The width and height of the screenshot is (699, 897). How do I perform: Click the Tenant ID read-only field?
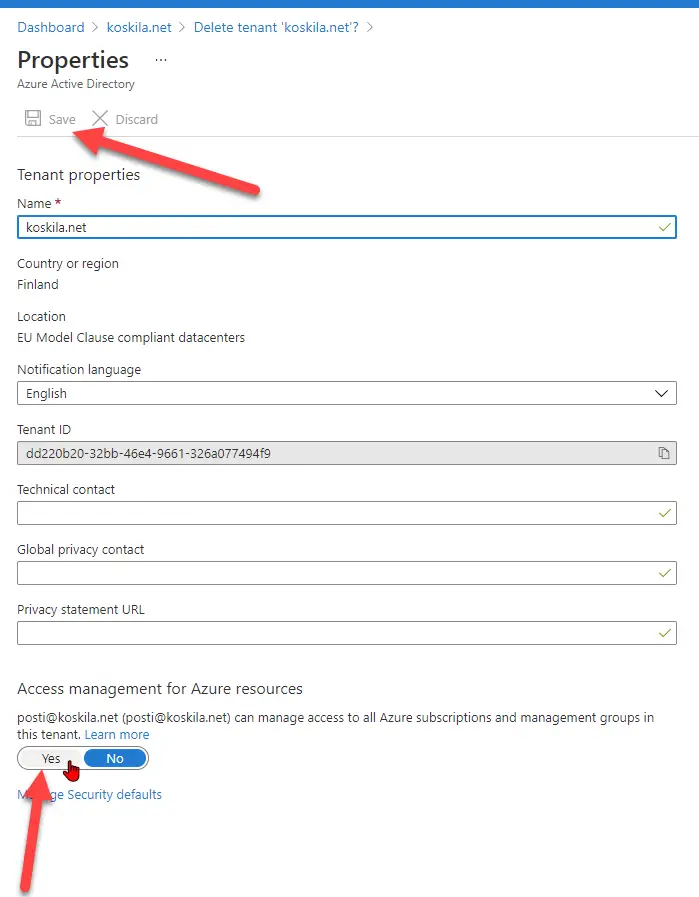330,453
